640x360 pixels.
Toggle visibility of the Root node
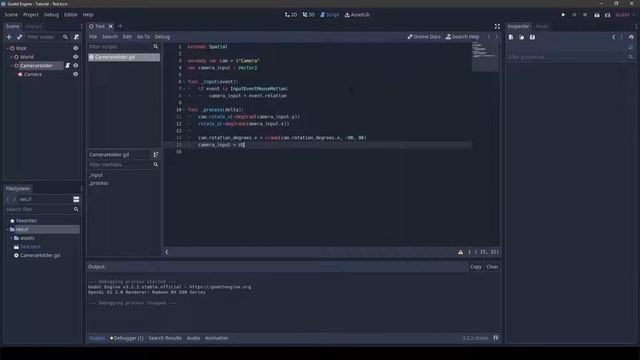tap(76, 48)
